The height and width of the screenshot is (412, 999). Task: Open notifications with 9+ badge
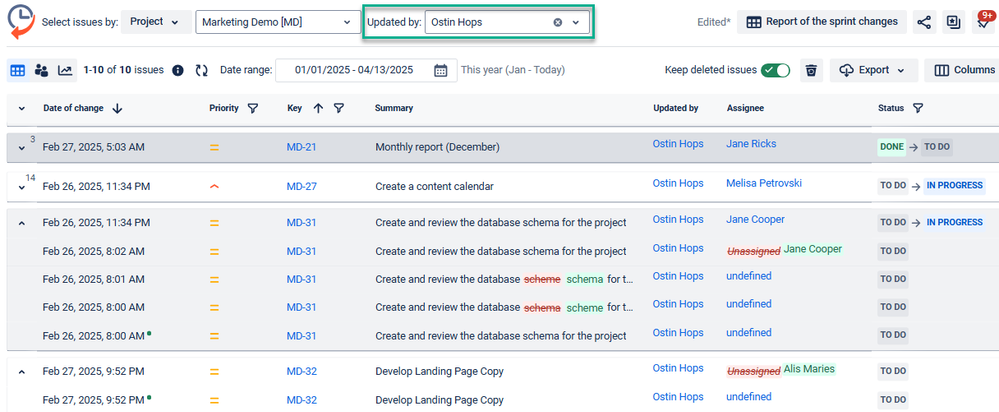pos(984,21)
